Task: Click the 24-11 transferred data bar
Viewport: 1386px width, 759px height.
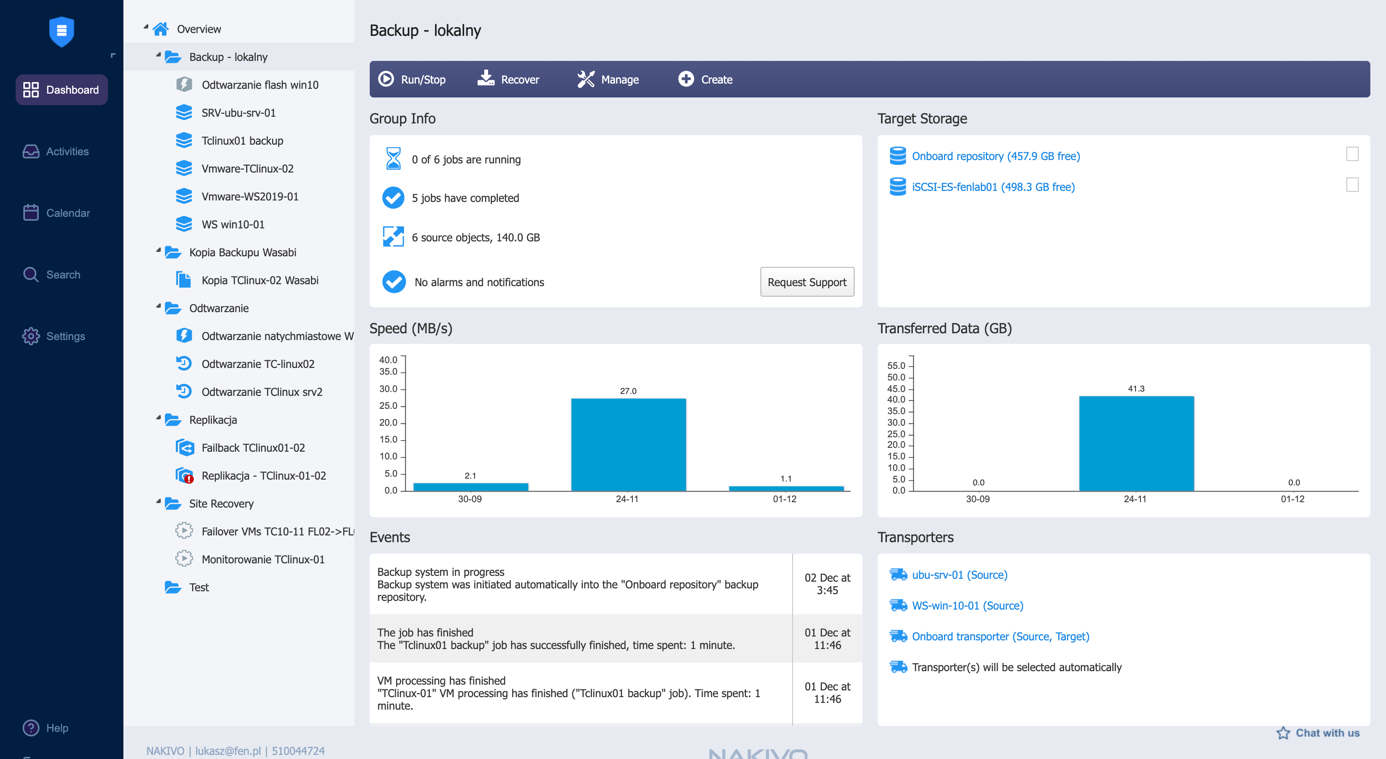Action: click(x=1136, y=444)
